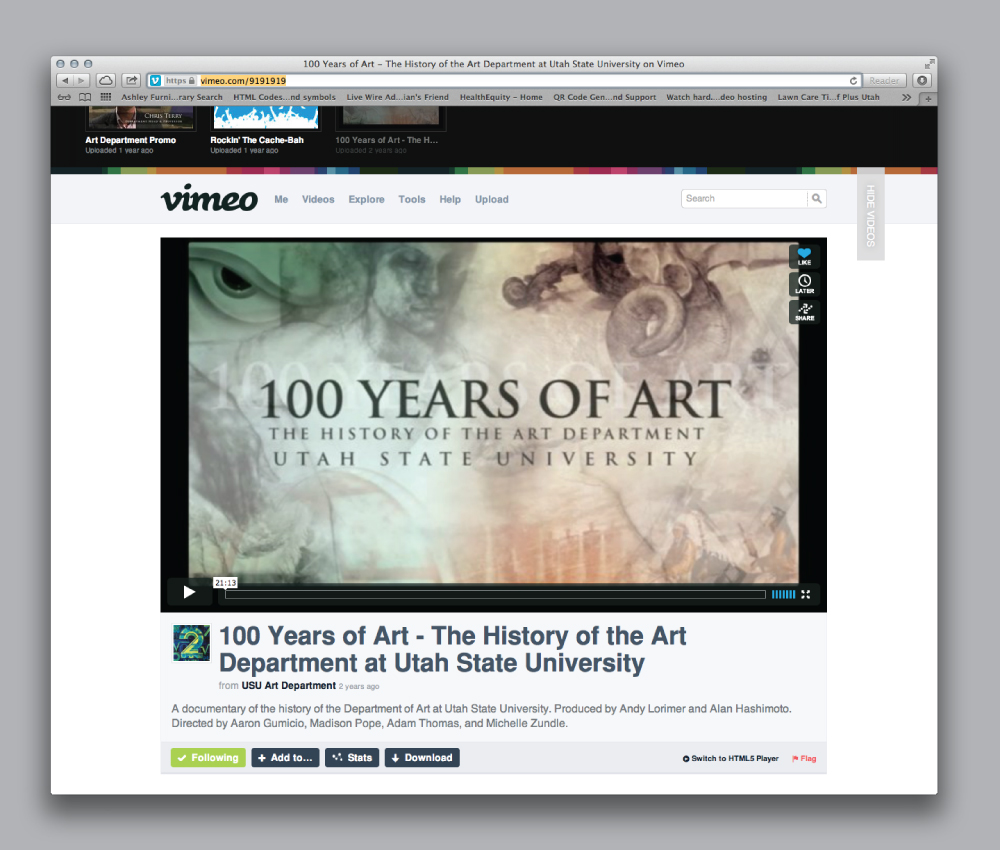Open the Help menu
The height and width of the screenshot is (850, 1000).
coord(450,200)
